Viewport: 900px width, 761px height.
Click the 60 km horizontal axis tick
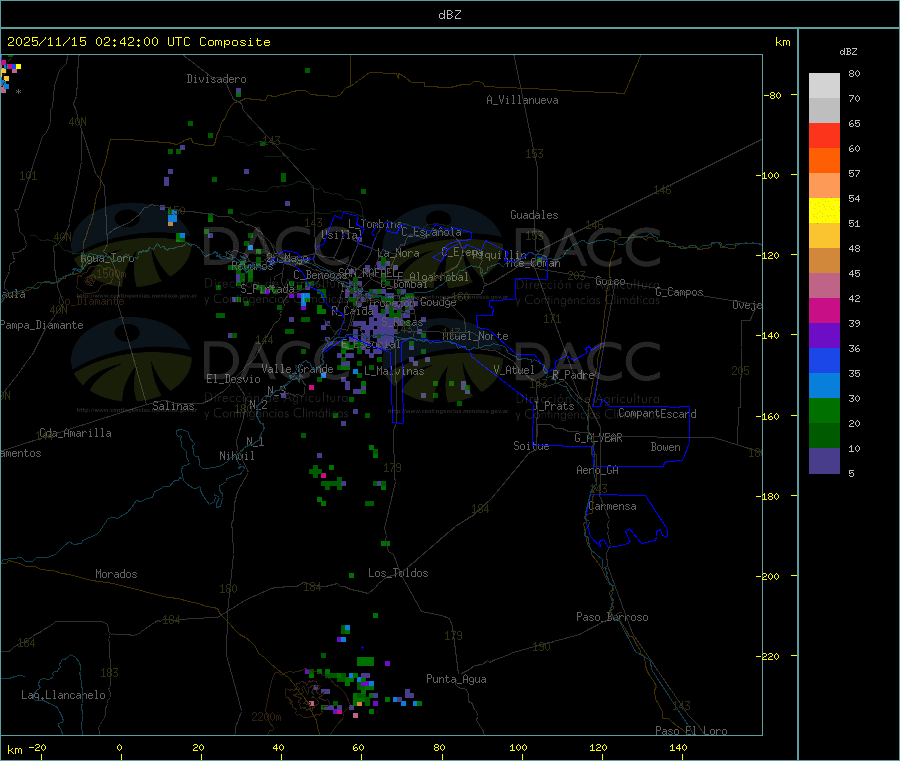click(358, 747)
